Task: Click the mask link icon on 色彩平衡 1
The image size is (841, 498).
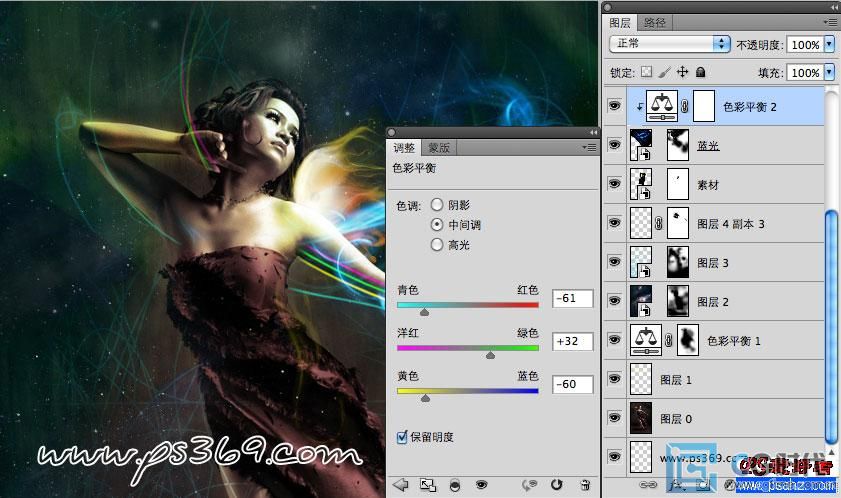Action: click(669, 340)
